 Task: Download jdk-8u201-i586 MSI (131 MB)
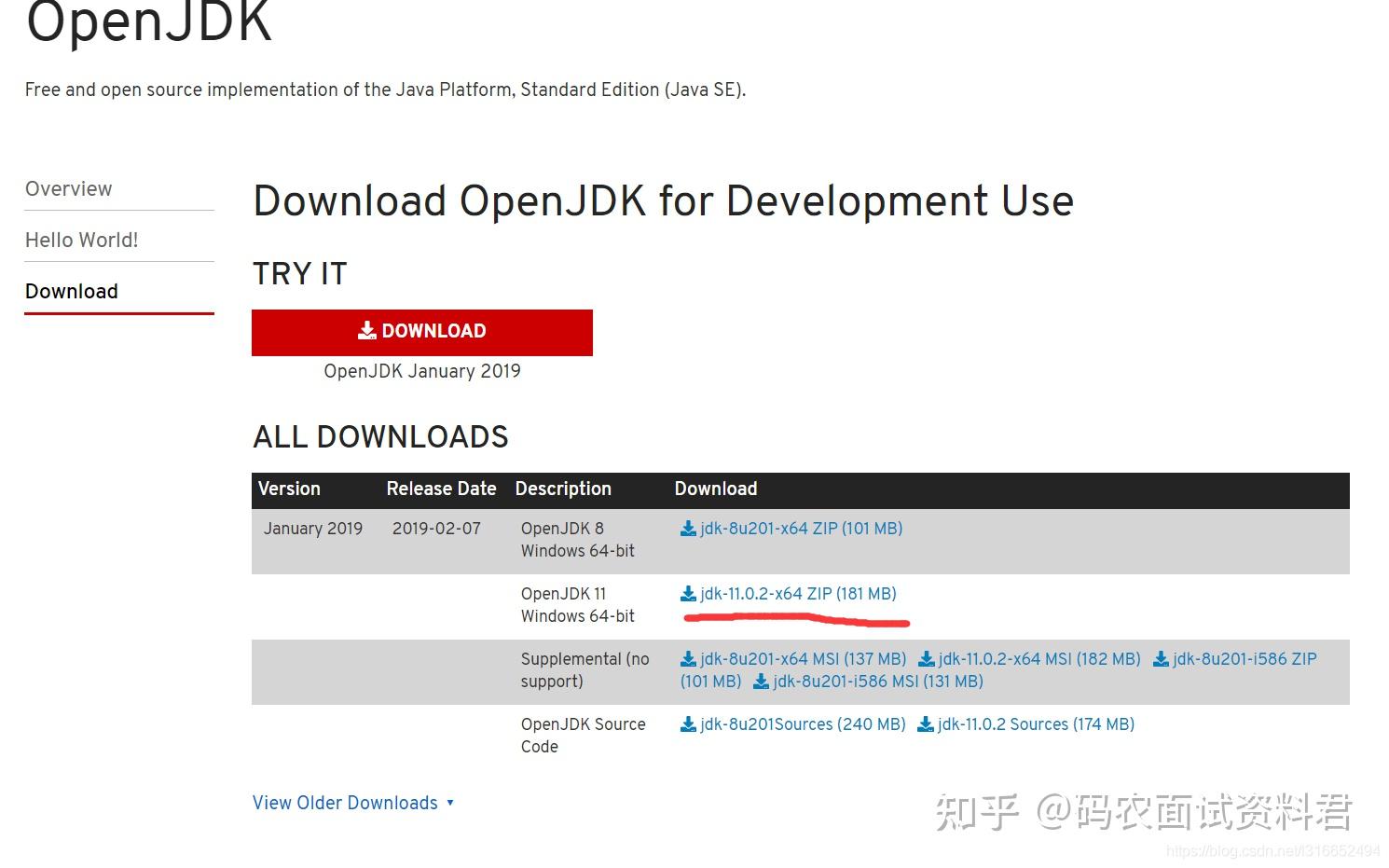point(876,681)
